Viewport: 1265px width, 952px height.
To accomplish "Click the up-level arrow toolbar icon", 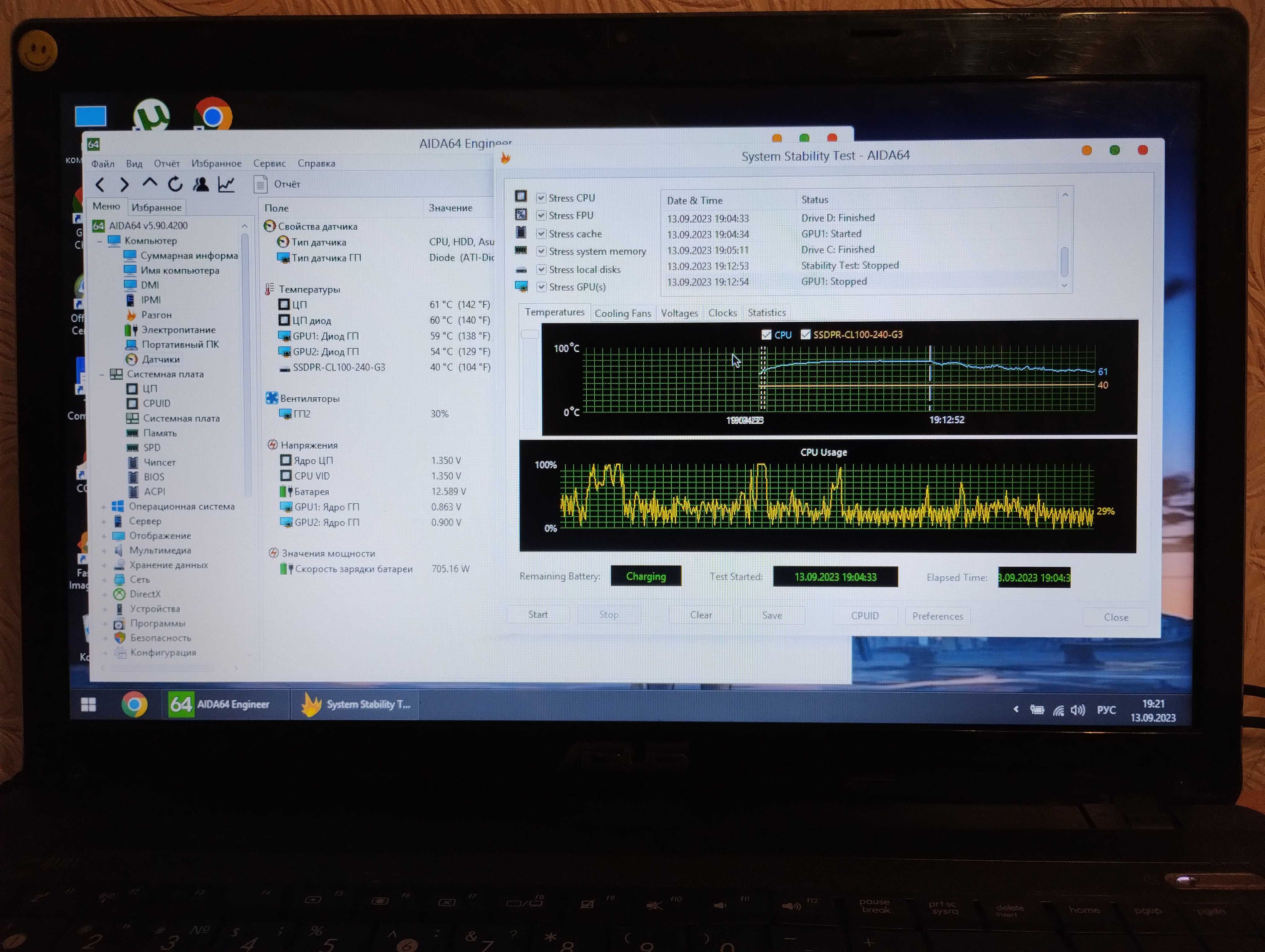I will coord(150,183).
